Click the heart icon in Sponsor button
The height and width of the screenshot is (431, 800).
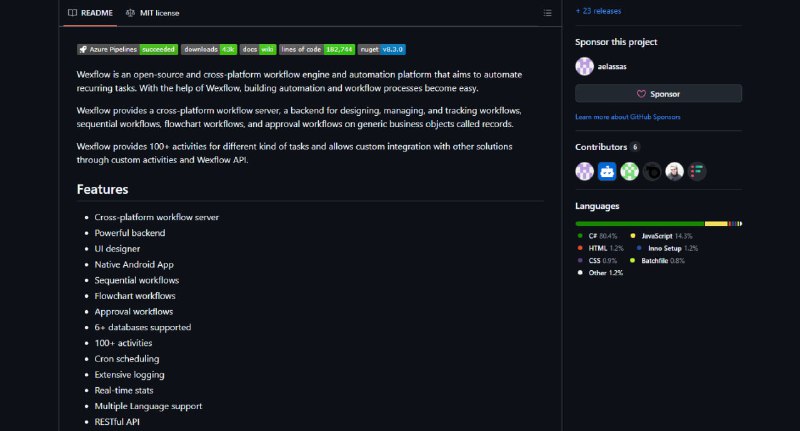pos(641,94)
